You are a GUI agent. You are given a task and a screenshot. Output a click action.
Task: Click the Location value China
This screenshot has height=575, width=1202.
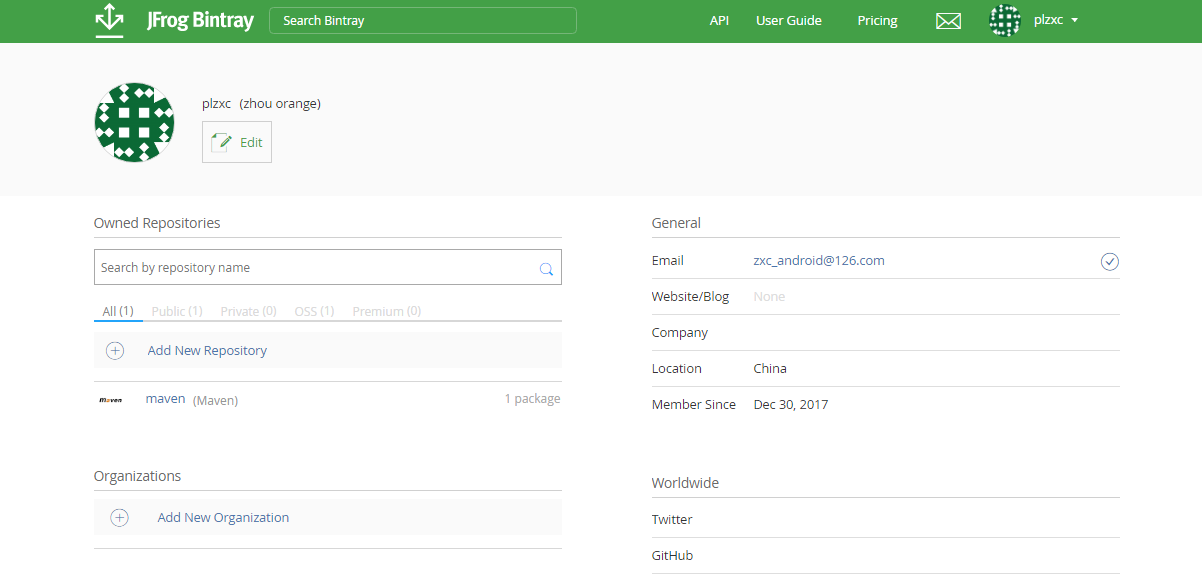pyautogui.click(x=770, y=368)
